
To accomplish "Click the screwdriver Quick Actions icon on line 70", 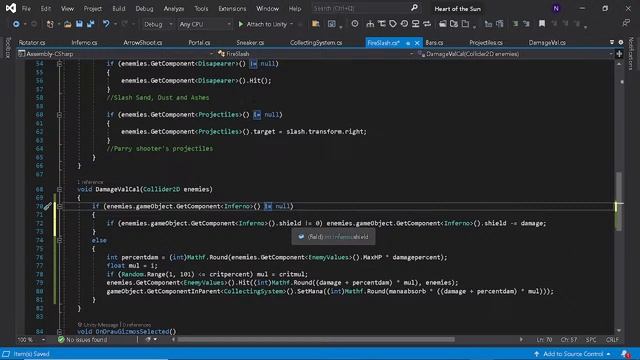I will 48,207.
